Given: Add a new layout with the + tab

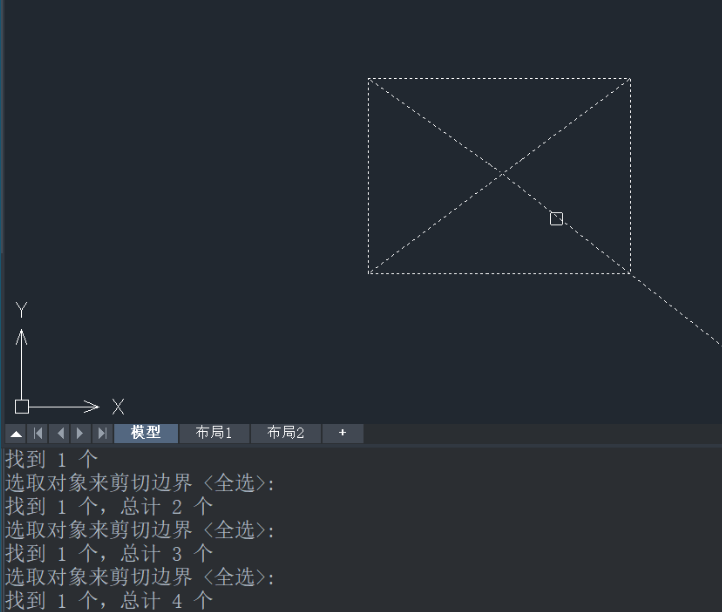Looking at the screenshot, I should click(343, 433).
